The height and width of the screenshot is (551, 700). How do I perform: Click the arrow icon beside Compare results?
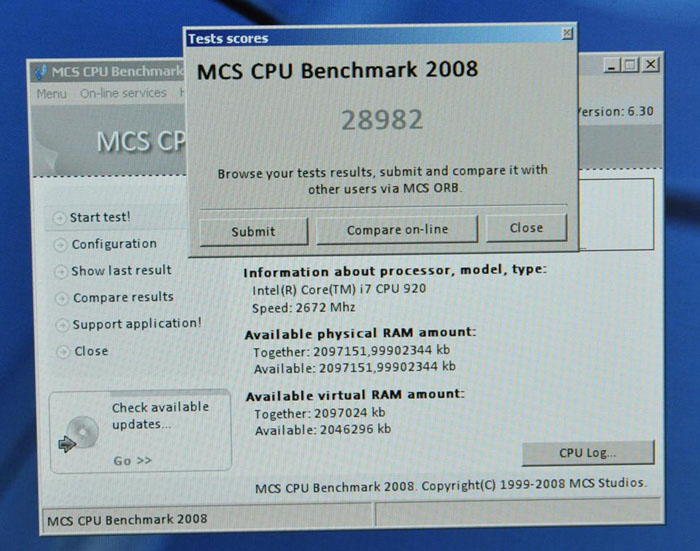(x=62, y=298)
